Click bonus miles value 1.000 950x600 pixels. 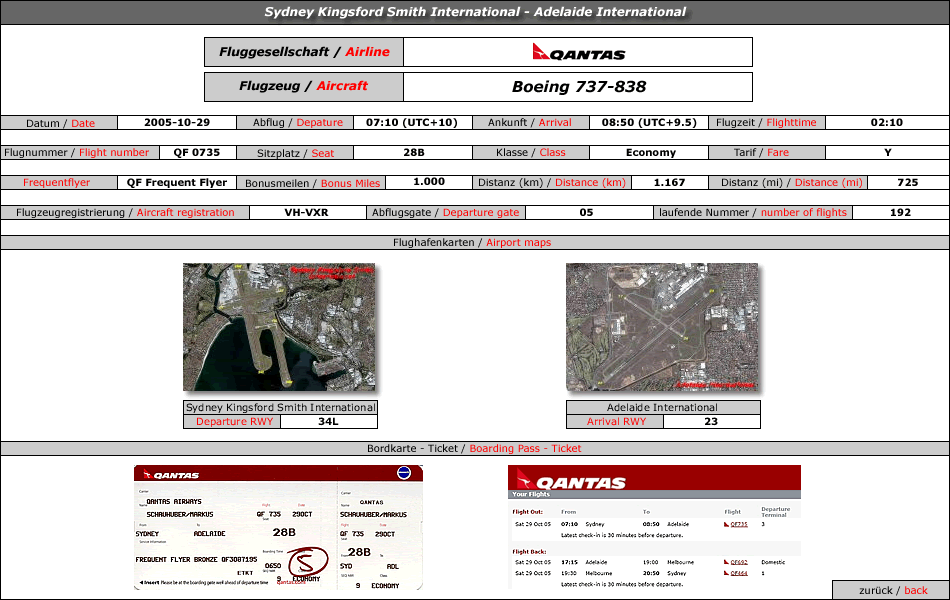pos(429,182)
